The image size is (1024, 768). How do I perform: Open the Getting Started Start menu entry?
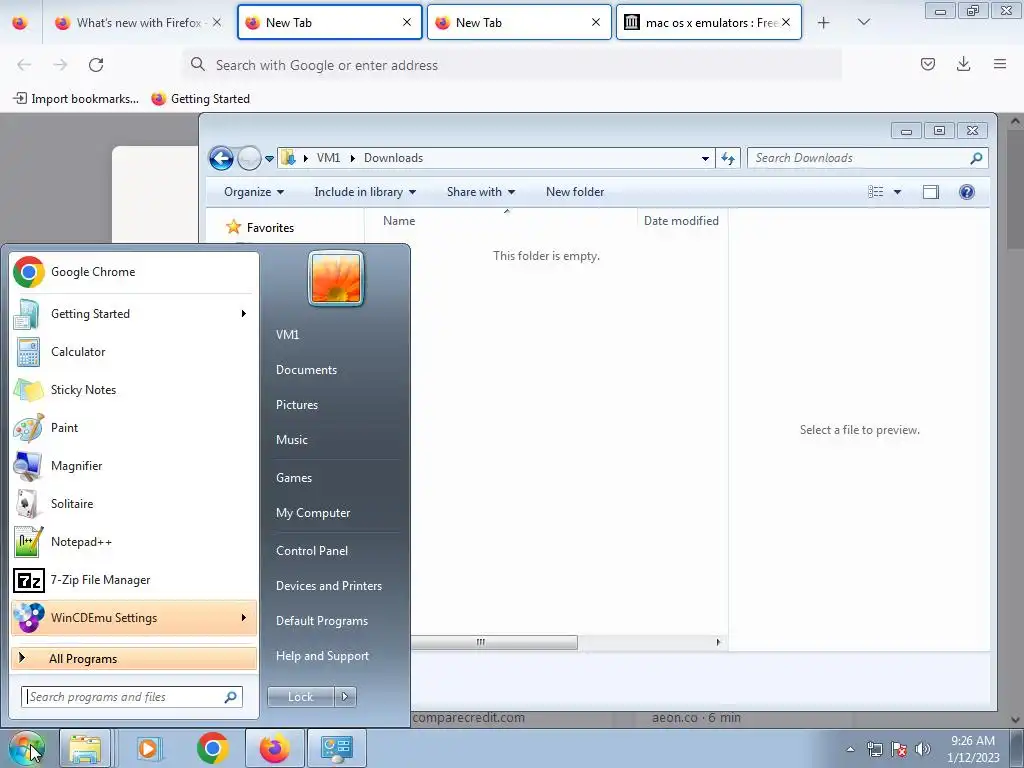pos(134,313)
